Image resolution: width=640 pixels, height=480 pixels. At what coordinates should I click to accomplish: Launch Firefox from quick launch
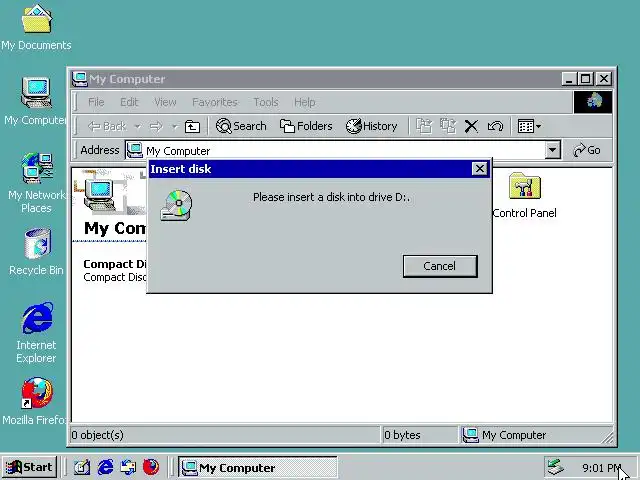click(x=151, y=467)
